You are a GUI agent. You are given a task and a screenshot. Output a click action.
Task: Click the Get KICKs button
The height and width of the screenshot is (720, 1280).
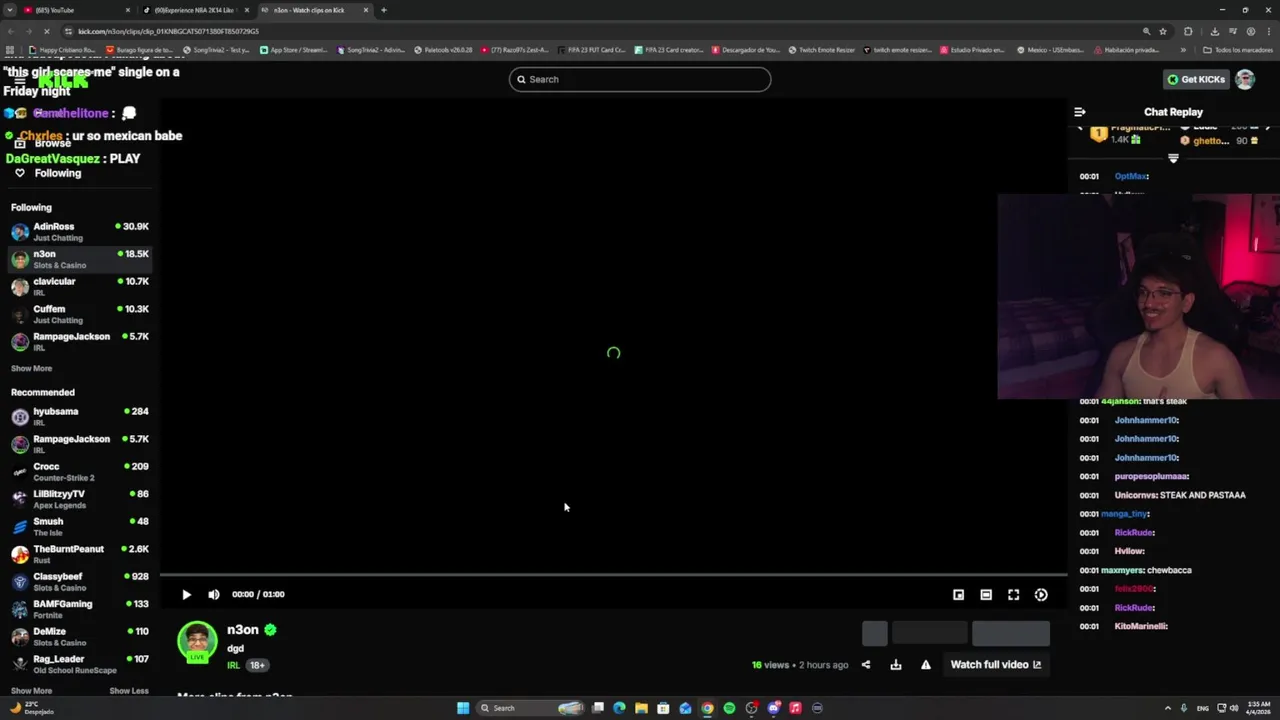tap(1195, 79)
